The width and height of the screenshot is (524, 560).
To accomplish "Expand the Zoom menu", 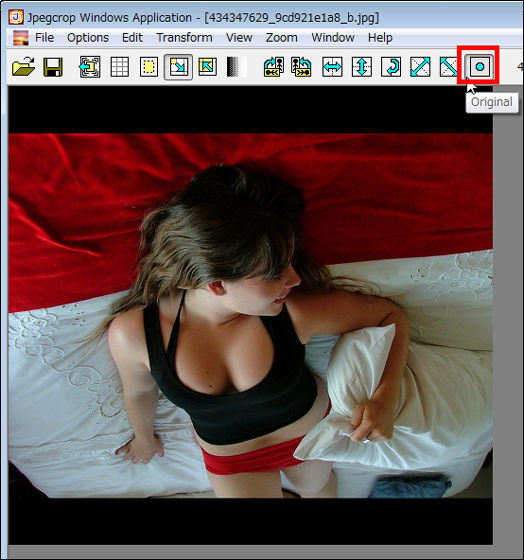I will point(281,38).
